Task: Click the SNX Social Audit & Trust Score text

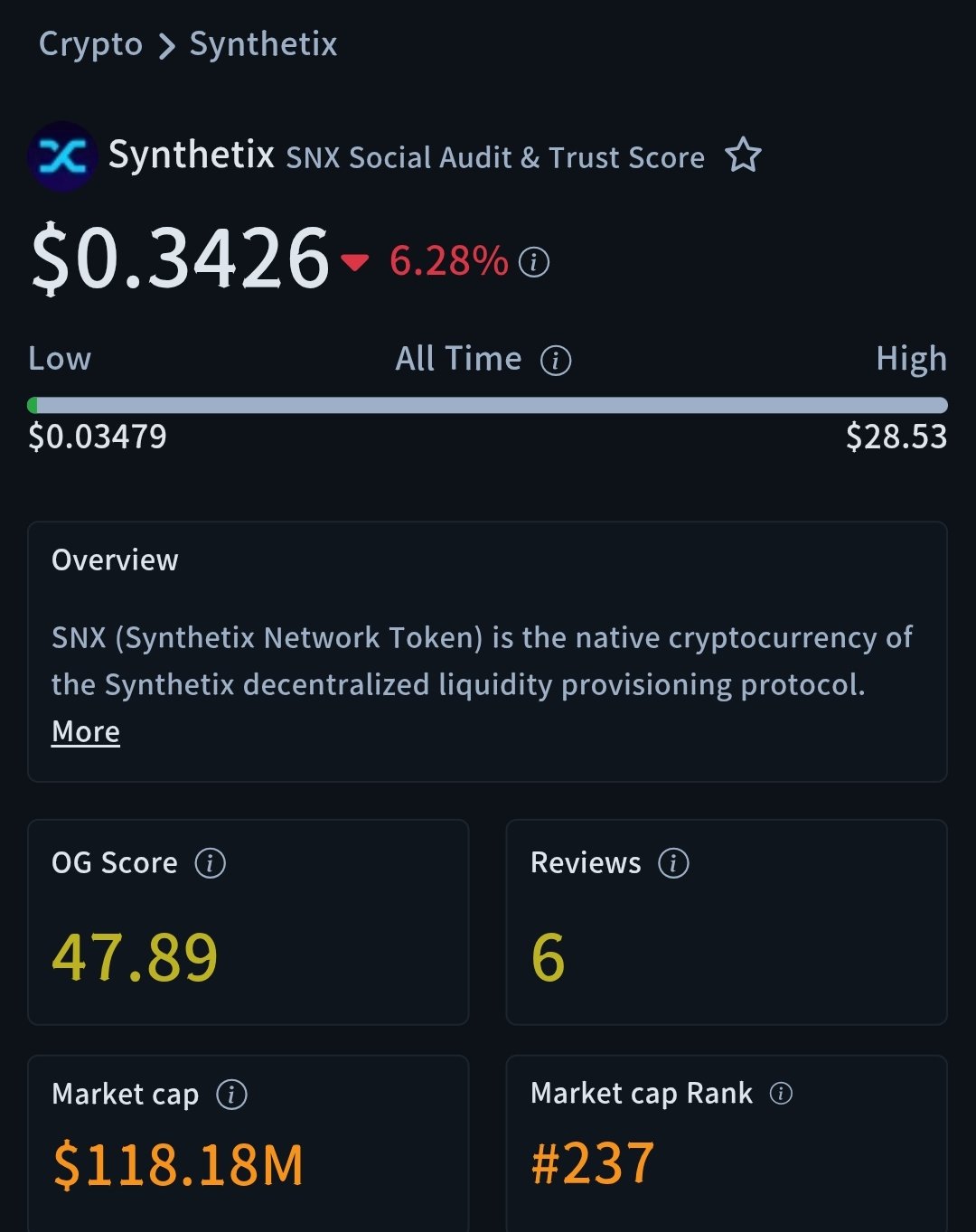Action: click(x=495, y=157)
